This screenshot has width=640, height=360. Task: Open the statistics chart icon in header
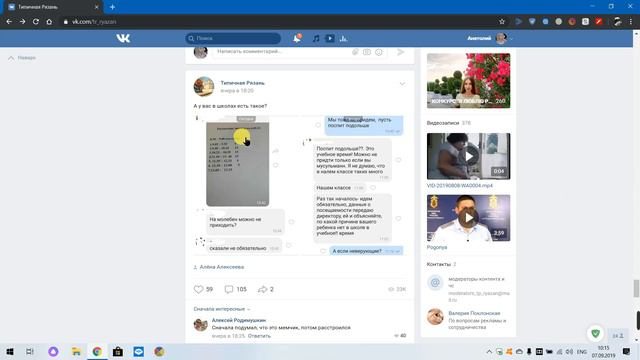pyautogui.click(x=344, y=38)
